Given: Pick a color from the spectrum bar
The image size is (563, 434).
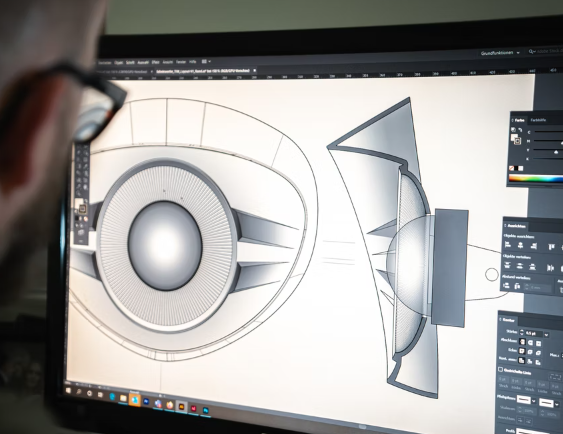Looking at the screenshot, I should click(x=536, y=178).
